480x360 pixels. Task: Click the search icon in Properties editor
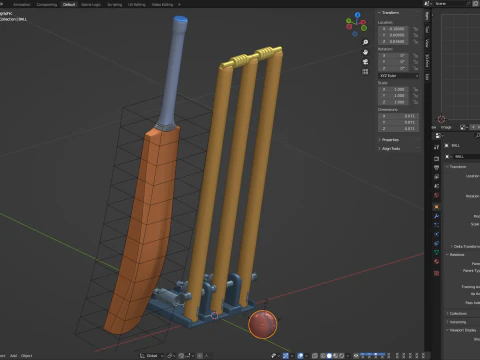pos(477,135)
